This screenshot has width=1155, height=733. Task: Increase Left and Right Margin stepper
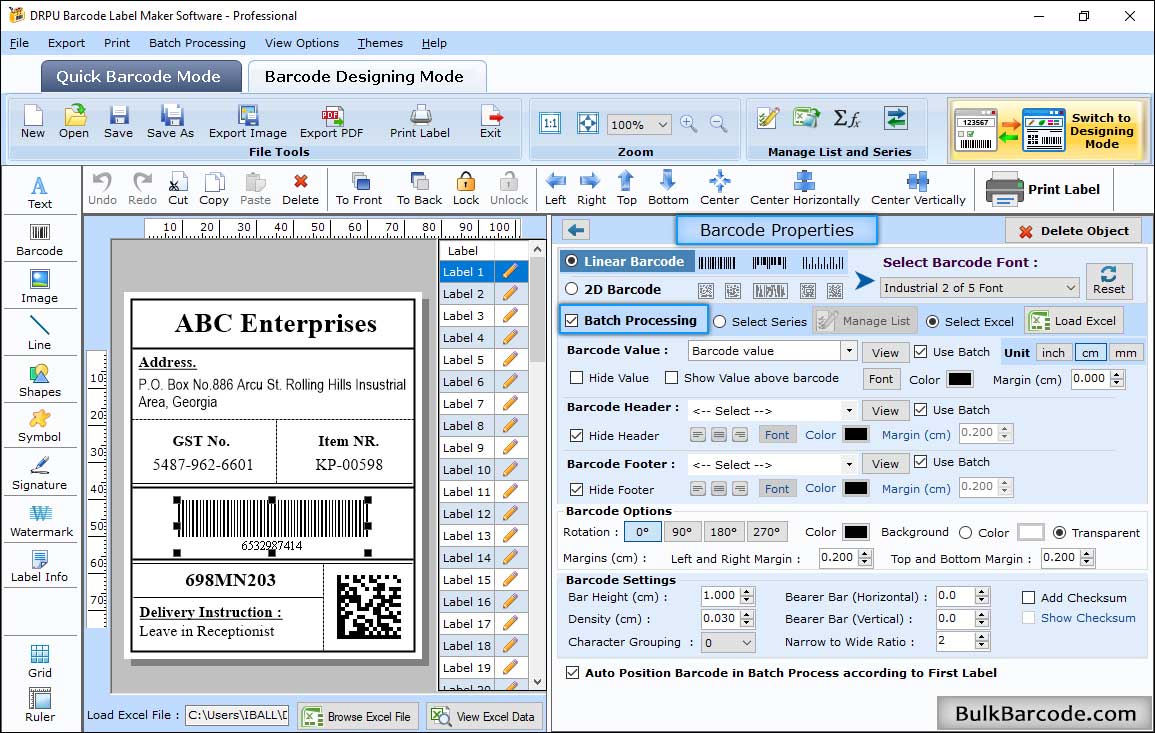pos(866,553)
